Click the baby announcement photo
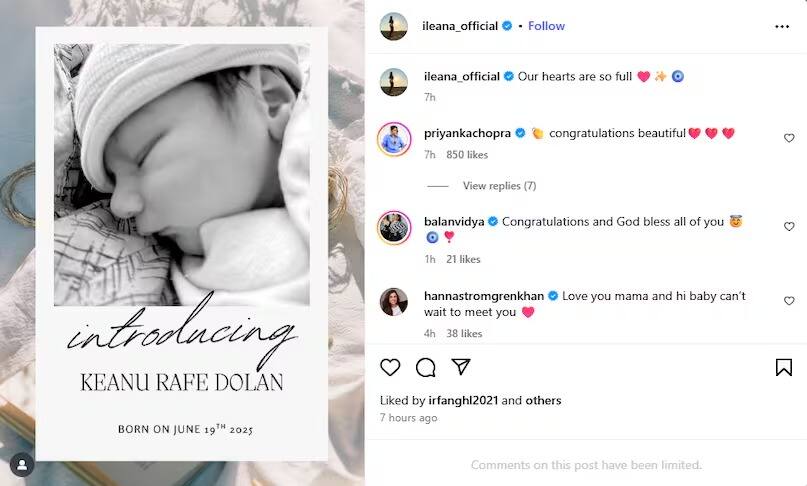807x486 pixels. click(182, 175)
